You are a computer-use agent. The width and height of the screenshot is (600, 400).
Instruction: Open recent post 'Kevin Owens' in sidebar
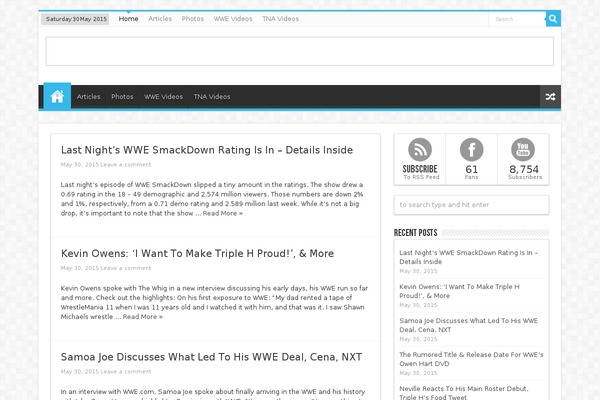pos(459,291)
